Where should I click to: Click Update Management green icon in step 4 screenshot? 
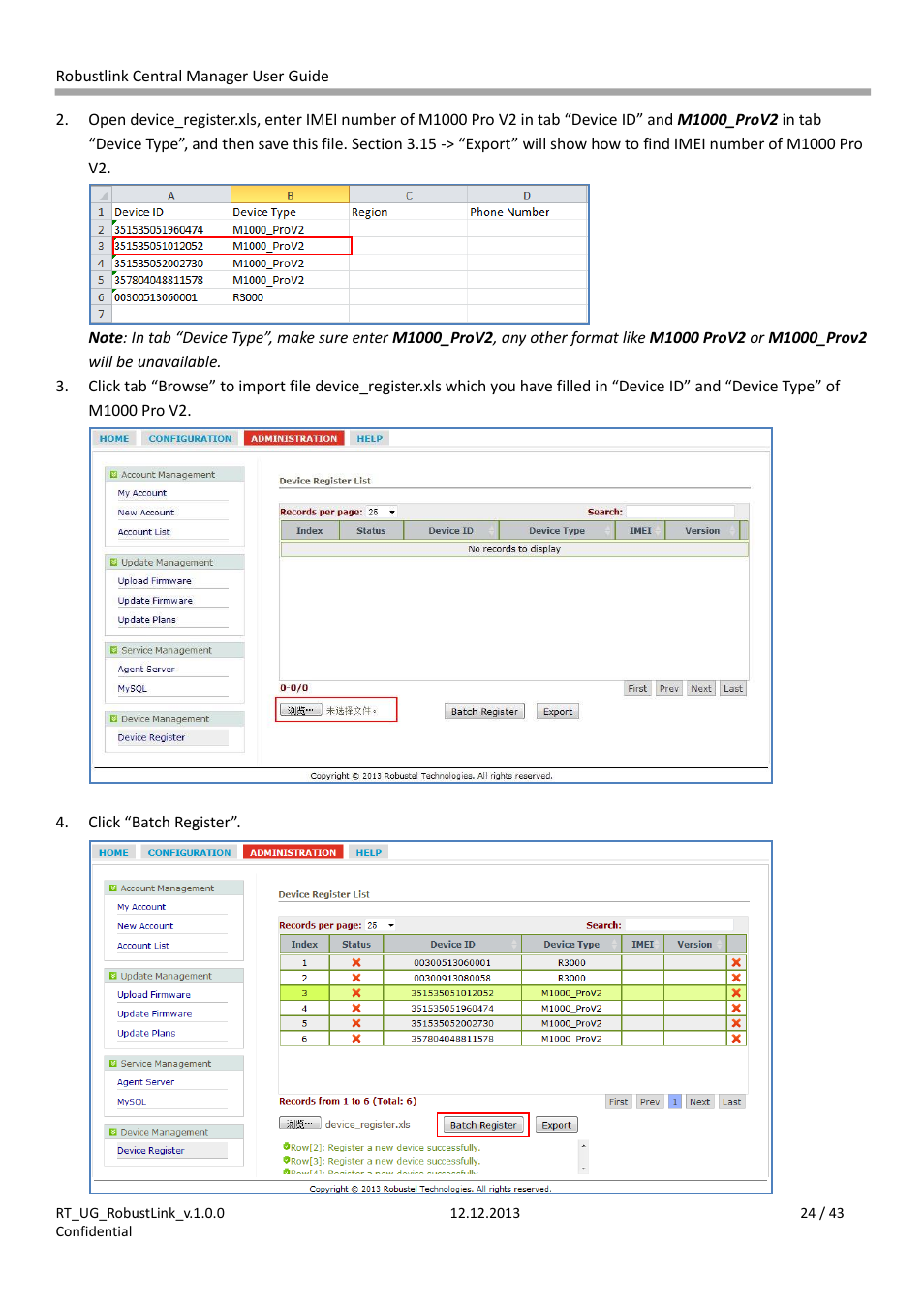coord(113,976)
